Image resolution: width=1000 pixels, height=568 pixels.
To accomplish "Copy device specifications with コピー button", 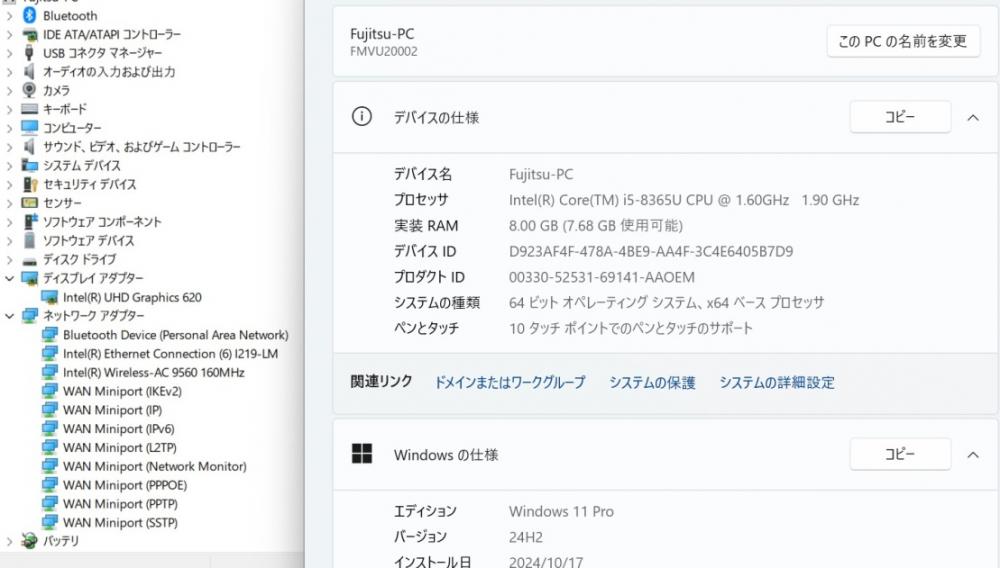I will pos(900,117).
